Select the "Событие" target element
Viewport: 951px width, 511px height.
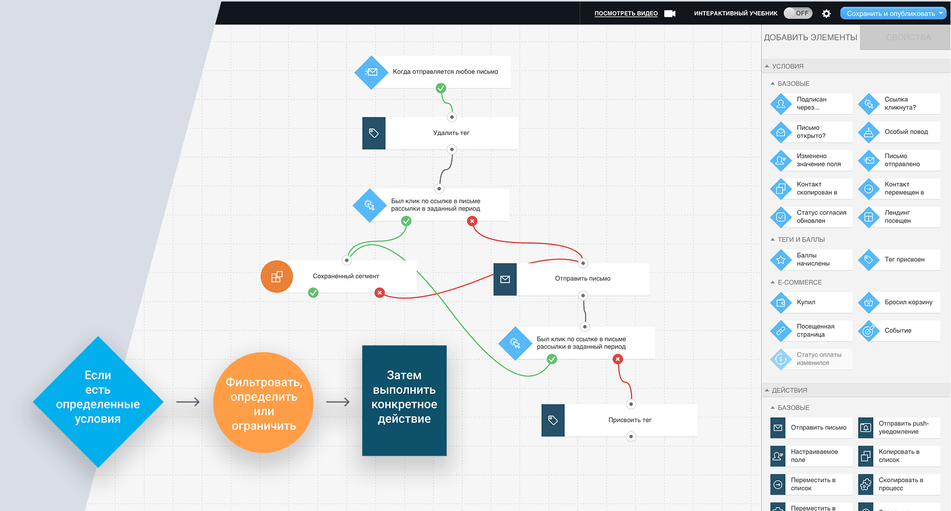(899, 330)
